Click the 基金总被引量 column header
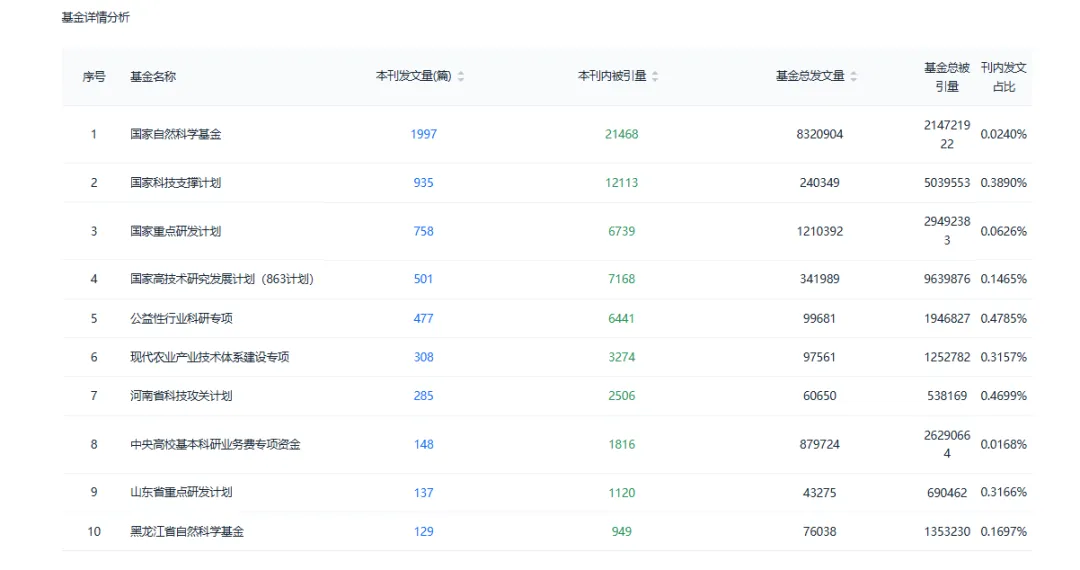The width and height of the screenshot is (1080, 570). 947,77
